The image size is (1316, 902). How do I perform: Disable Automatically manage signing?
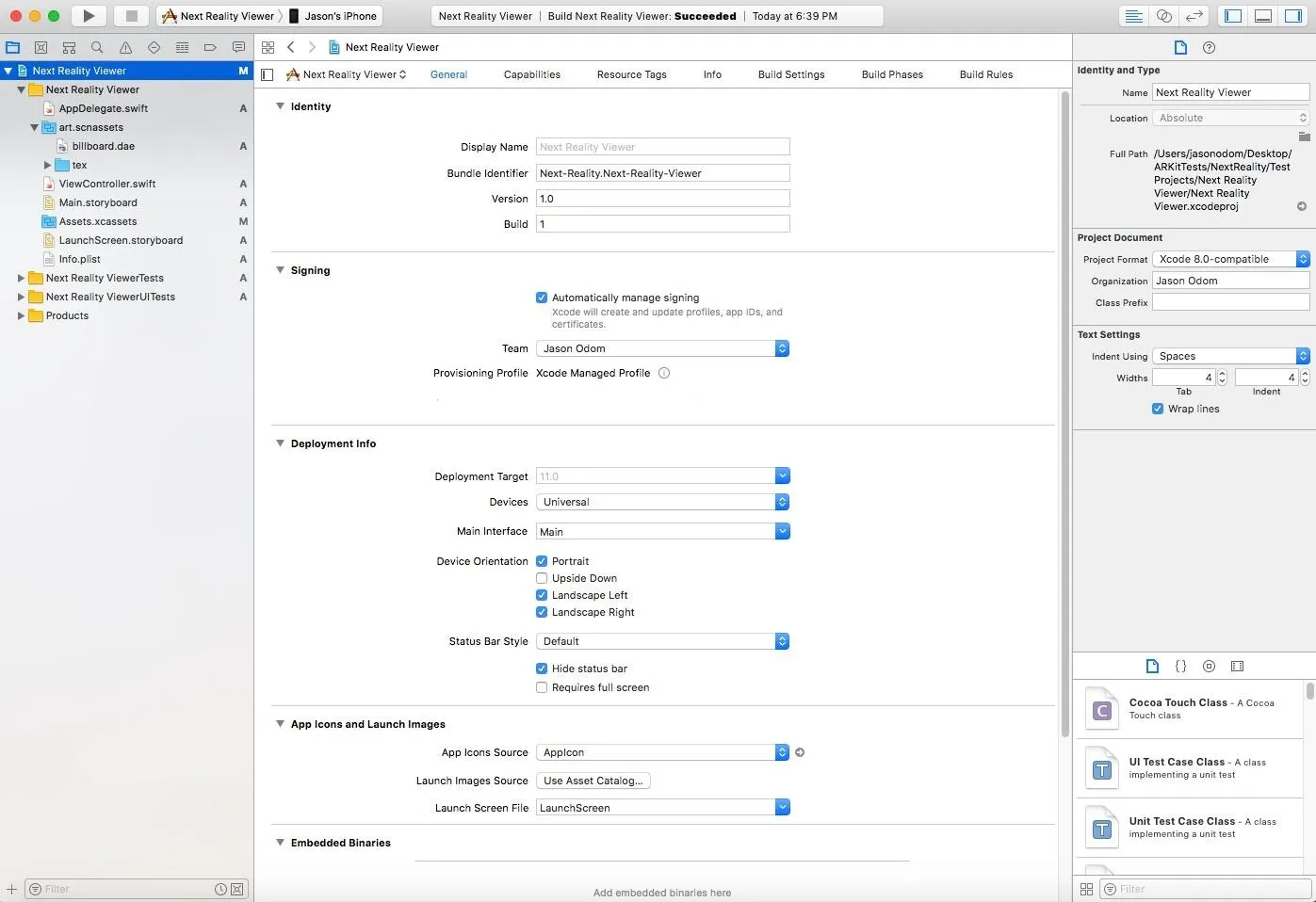542,298
